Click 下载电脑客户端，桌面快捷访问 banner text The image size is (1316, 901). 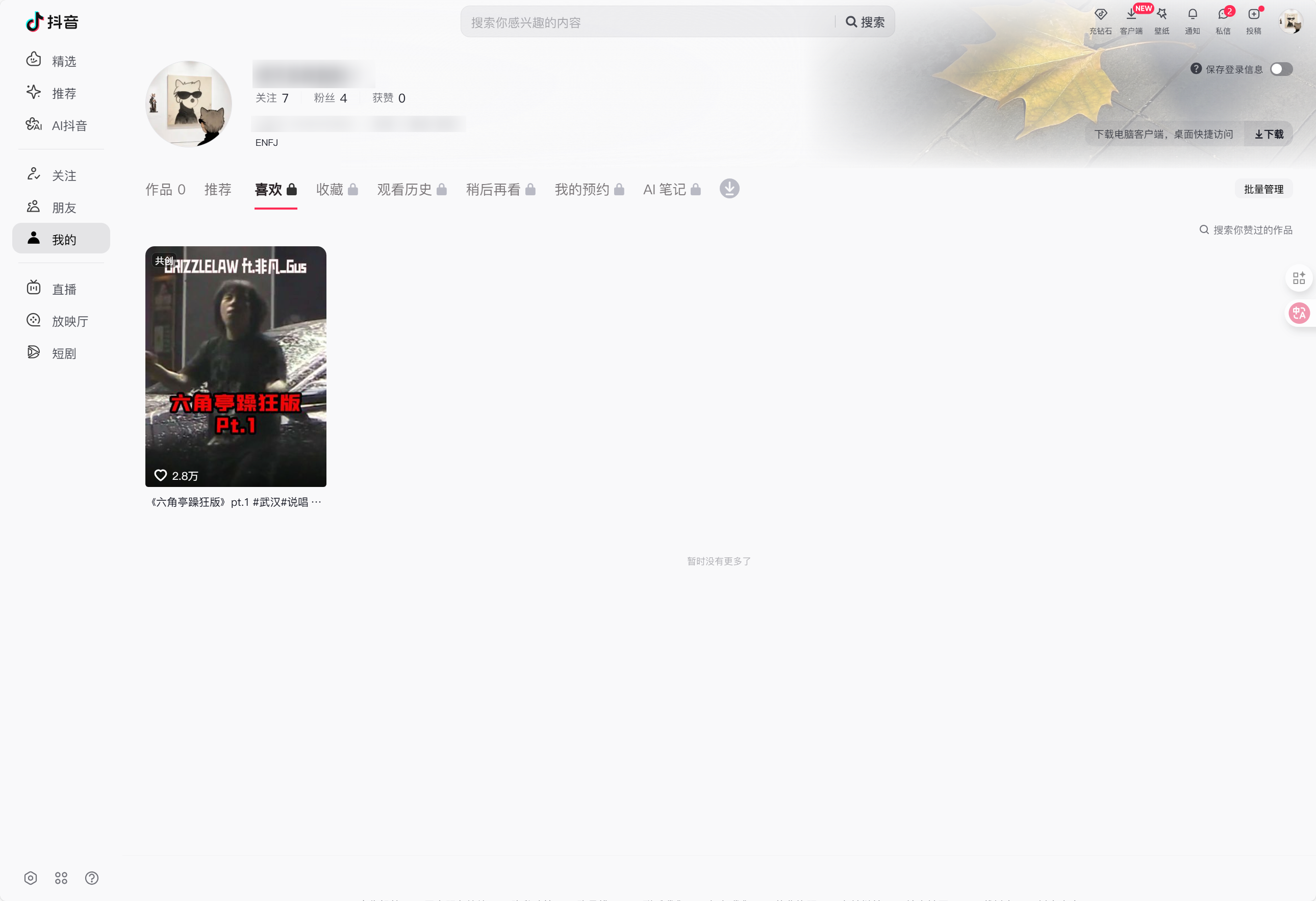pyautogui.click(x=1163, y=134)
